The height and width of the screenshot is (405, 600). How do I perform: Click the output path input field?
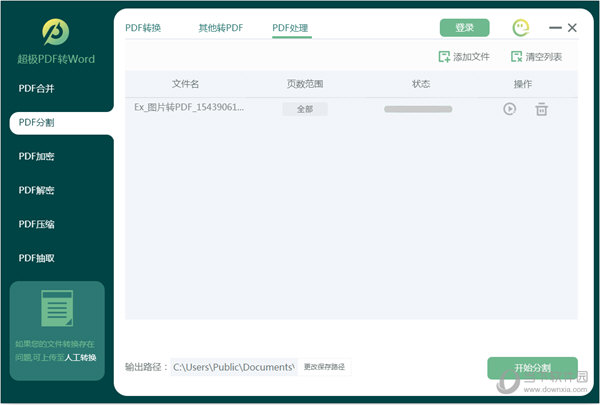[x=234, y=367]
